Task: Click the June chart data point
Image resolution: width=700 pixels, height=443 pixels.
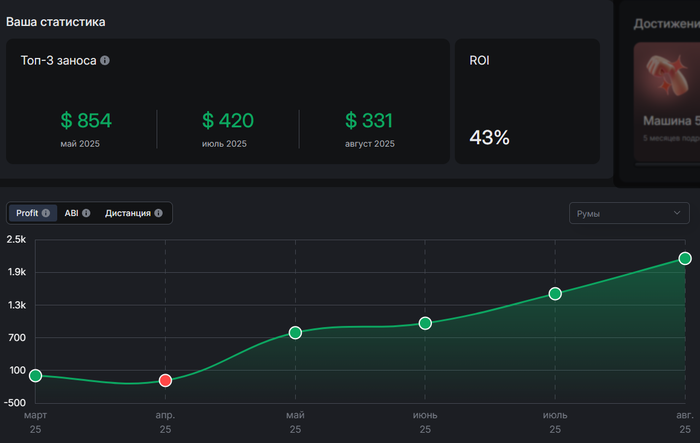Action: [x=425, y=323]
